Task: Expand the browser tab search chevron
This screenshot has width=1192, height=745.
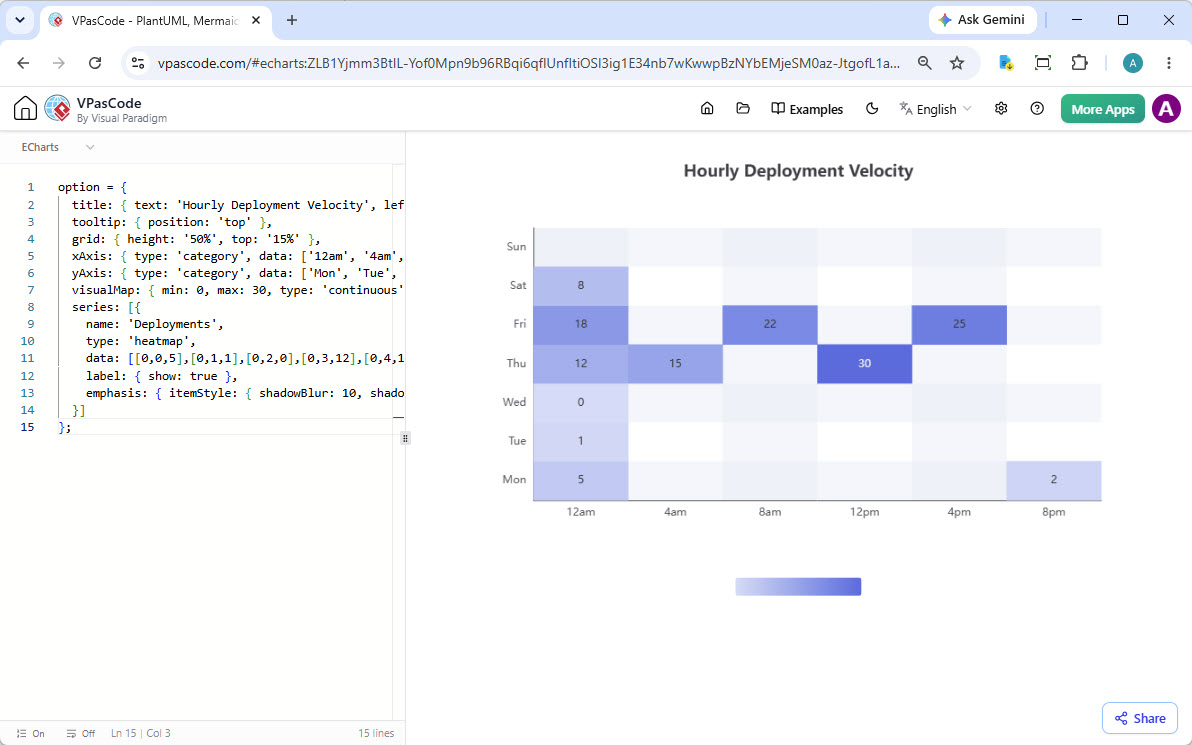Action: pyautogui.click(x=20, y=20)
